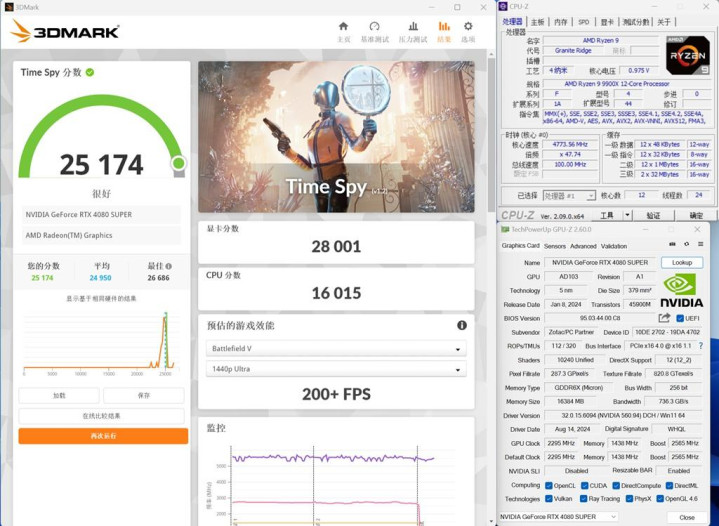Toggle the Ray Tracing checkbox in GPU-Z
The width and height of the screenshot is (719, 526).
pyautogui.click(x=583, y=498)
